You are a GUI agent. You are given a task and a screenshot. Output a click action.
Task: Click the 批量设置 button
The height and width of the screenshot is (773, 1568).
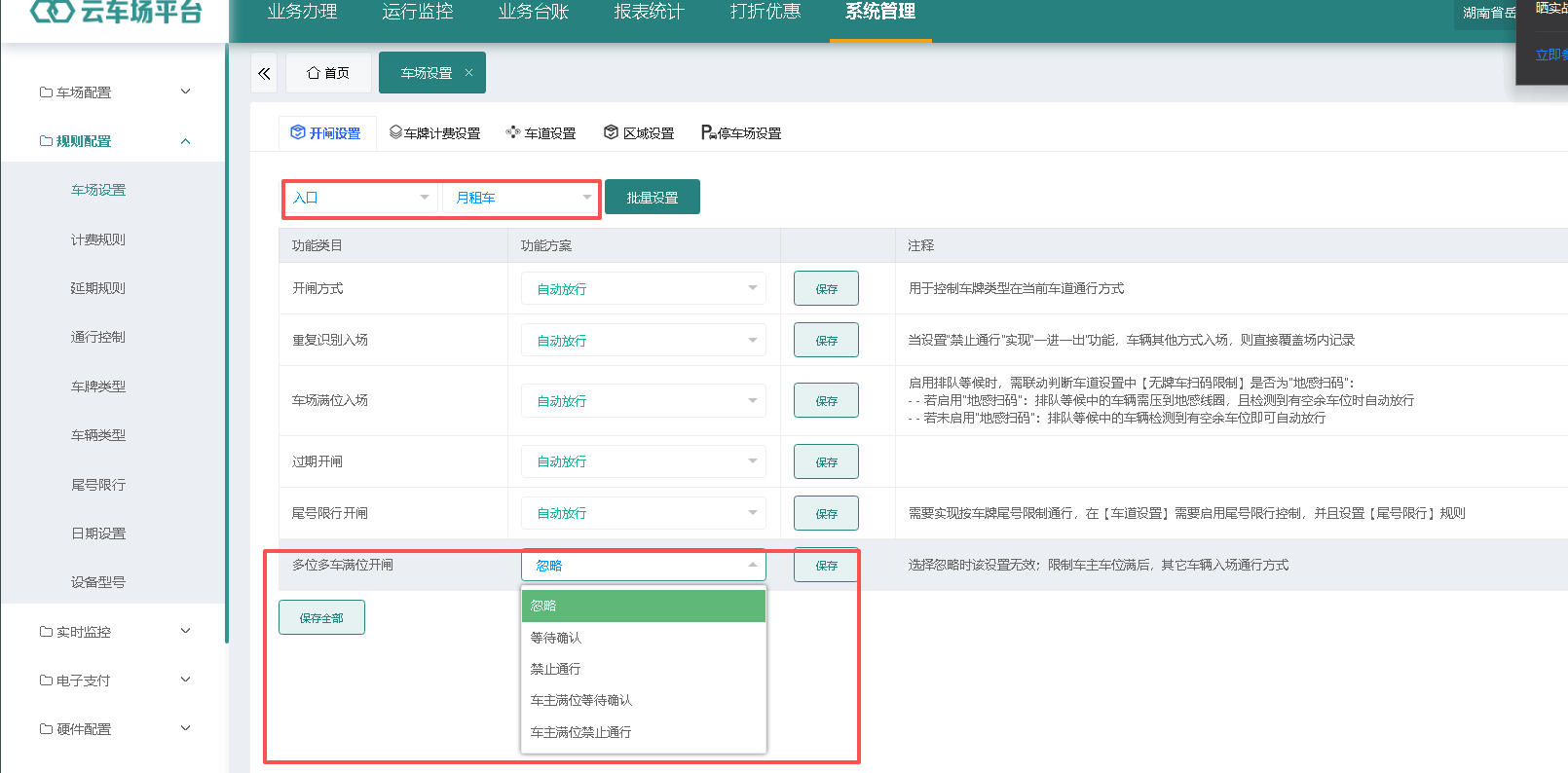[x=653, y=198]
